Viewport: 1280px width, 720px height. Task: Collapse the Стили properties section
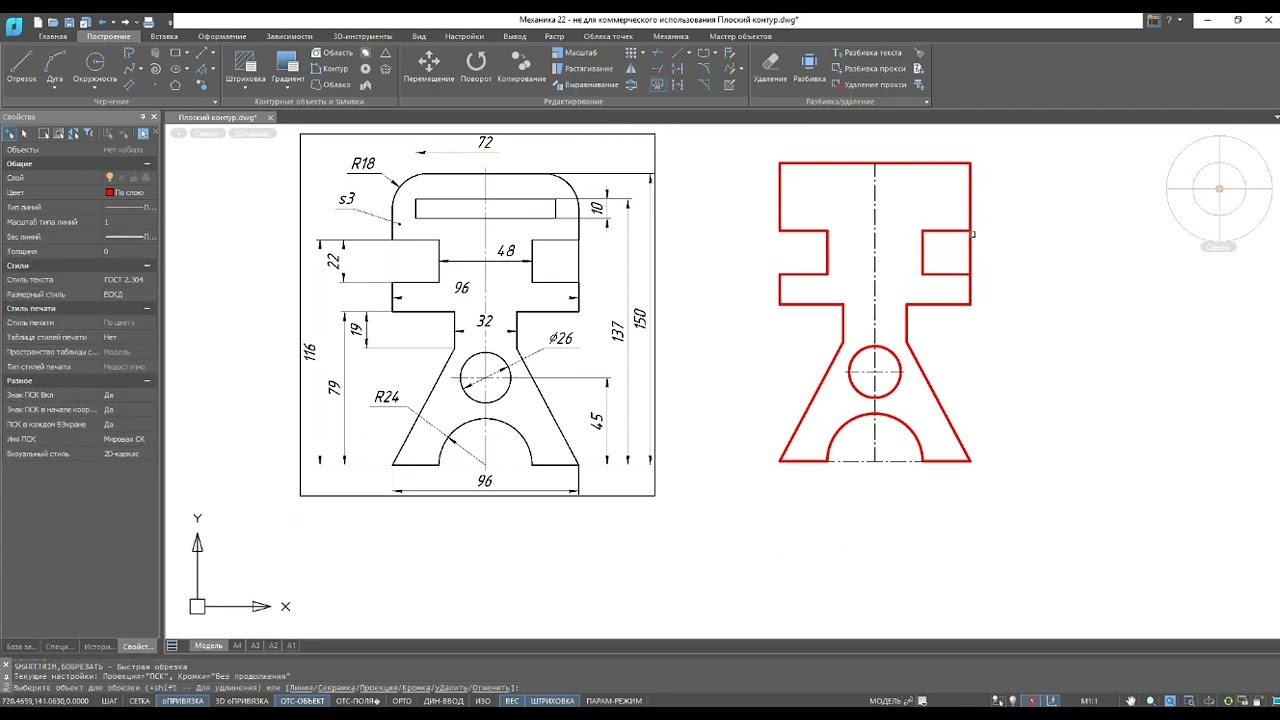click(x=147, y=266)
